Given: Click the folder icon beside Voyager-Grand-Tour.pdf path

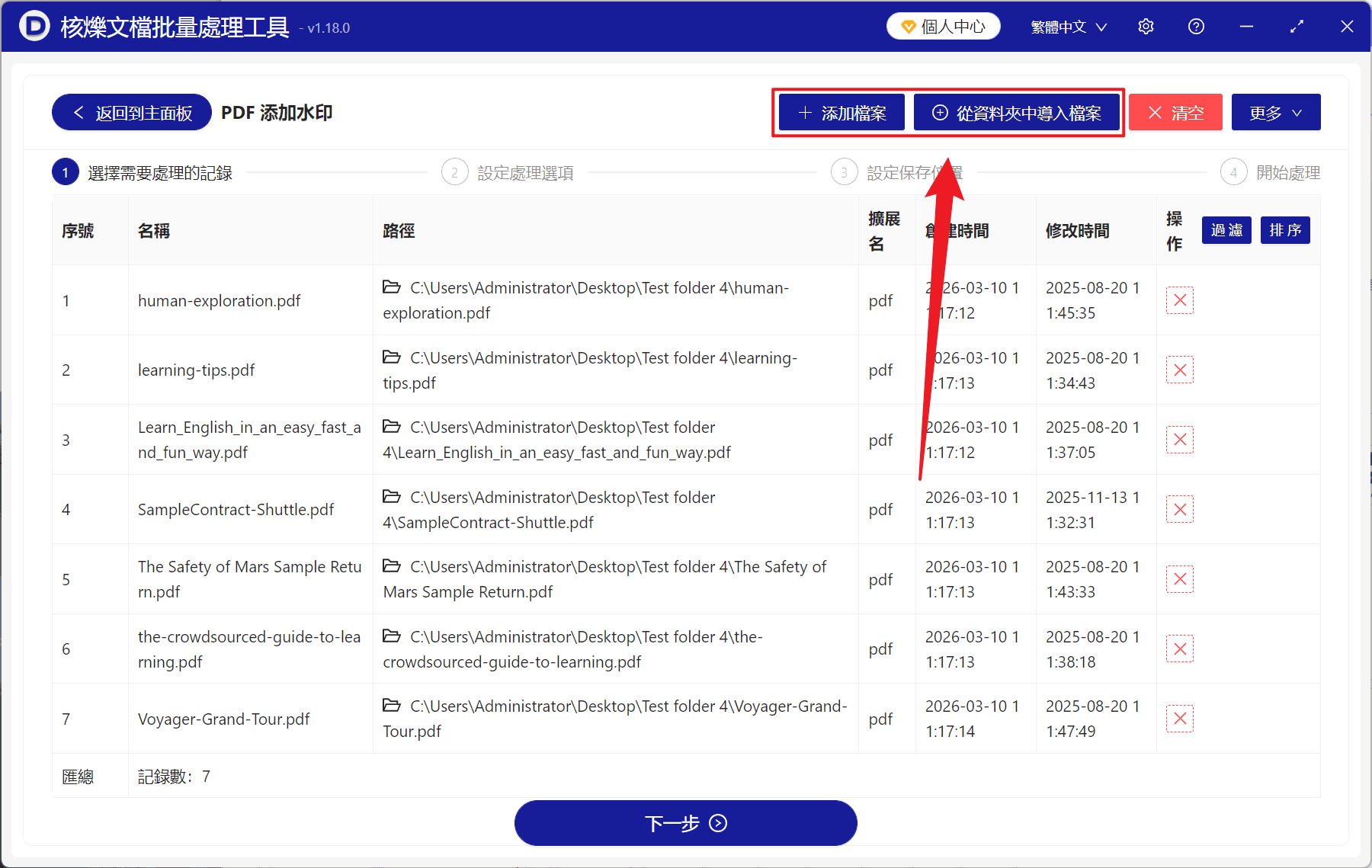Looking at the screenshot, I should pos(393,706).
